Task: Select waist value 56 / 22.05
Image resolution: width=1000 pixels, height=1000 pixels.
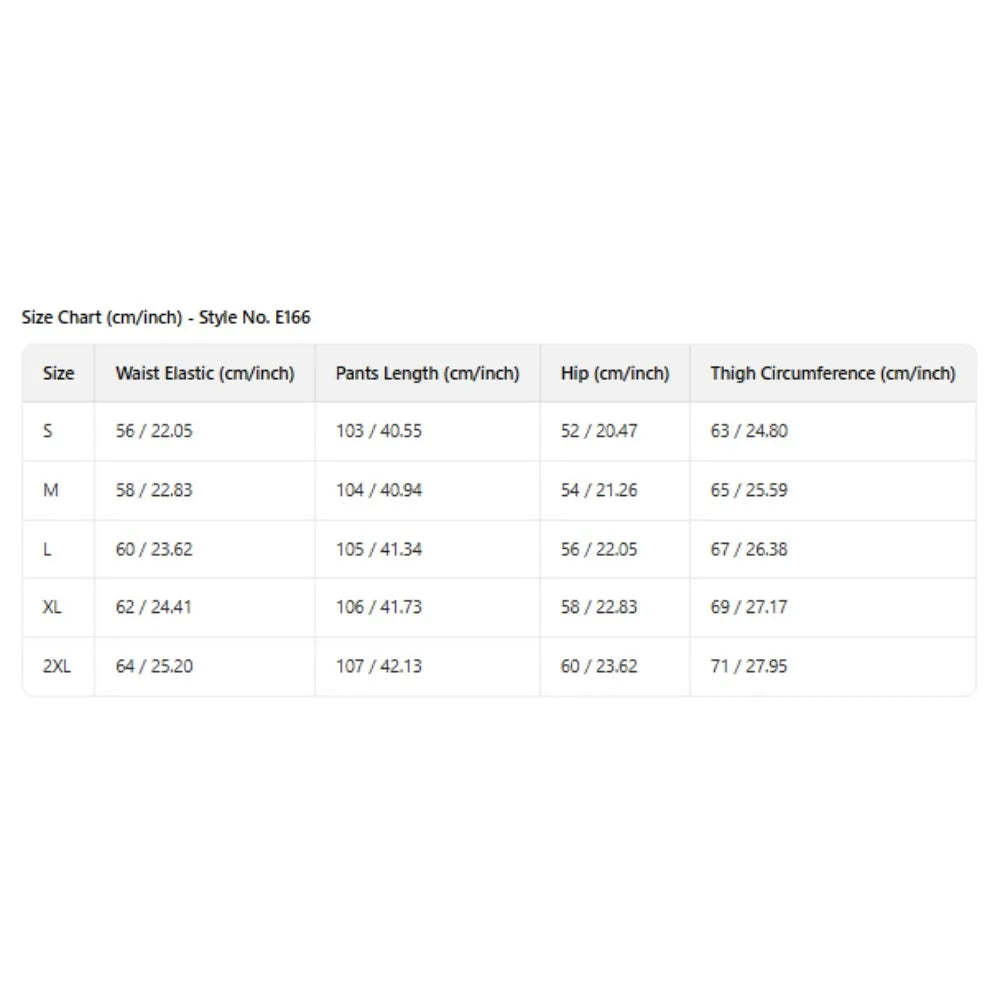Action: coord(154,431)
